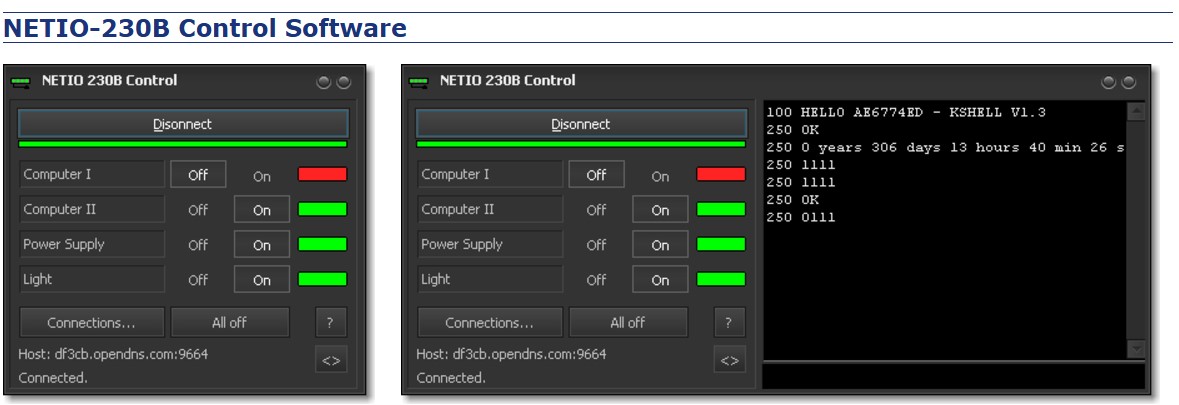
Task: Switch Computer I On in compact window
Action: tap(262, 177)
